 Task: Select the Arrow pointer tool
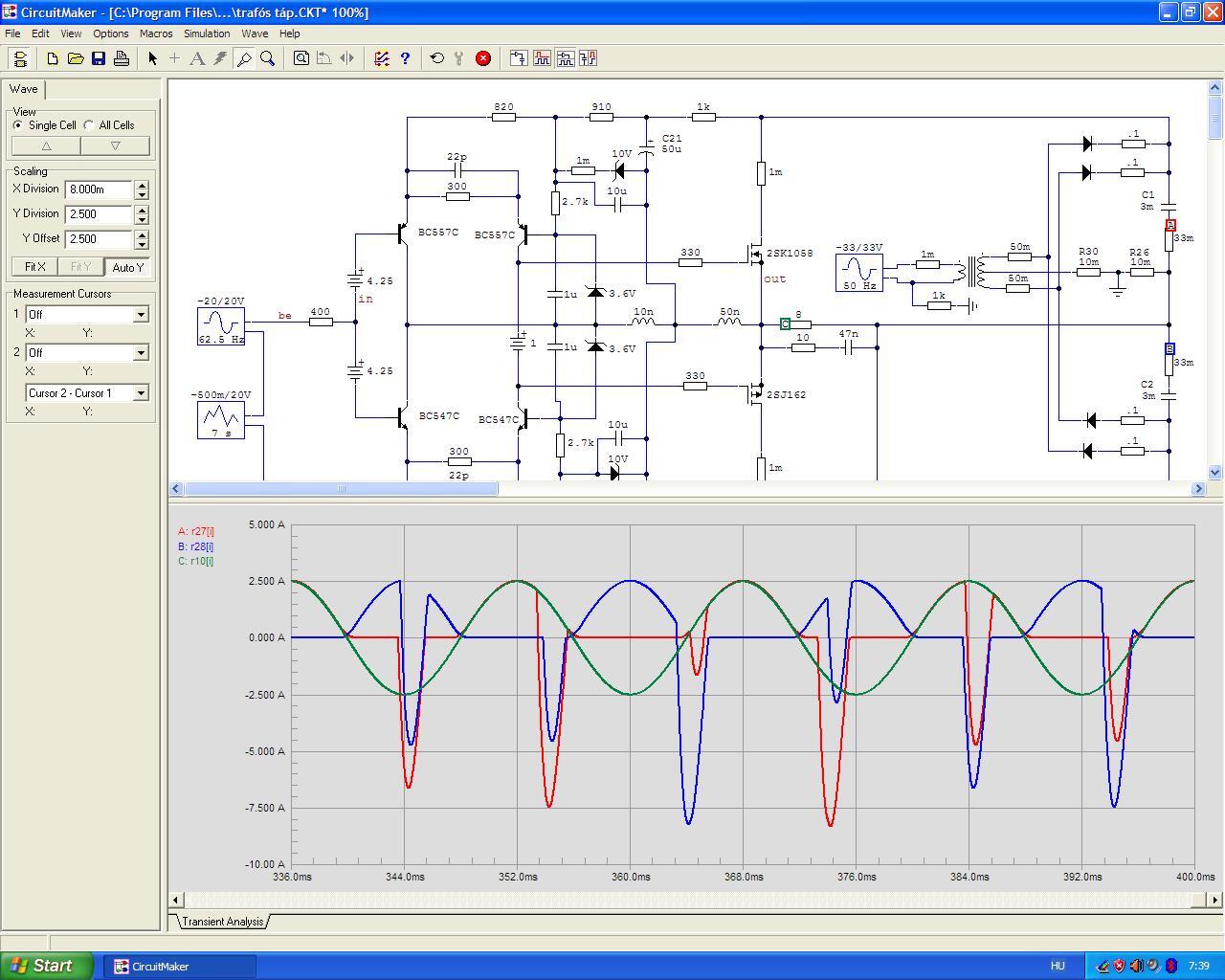tap(152, 58)
